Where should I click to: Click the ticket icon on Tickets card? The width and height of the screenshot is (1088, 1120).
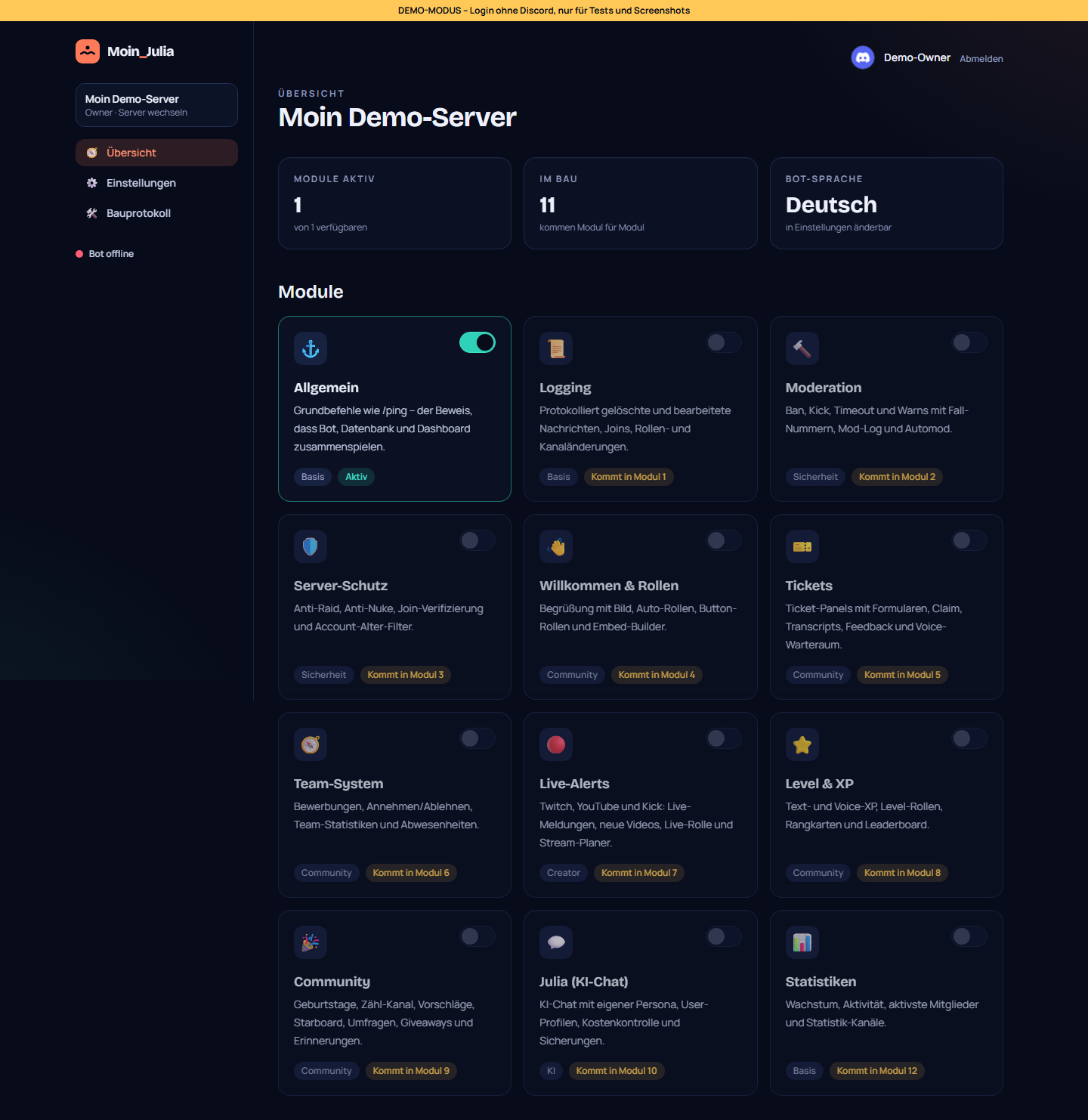click(802, 546)
